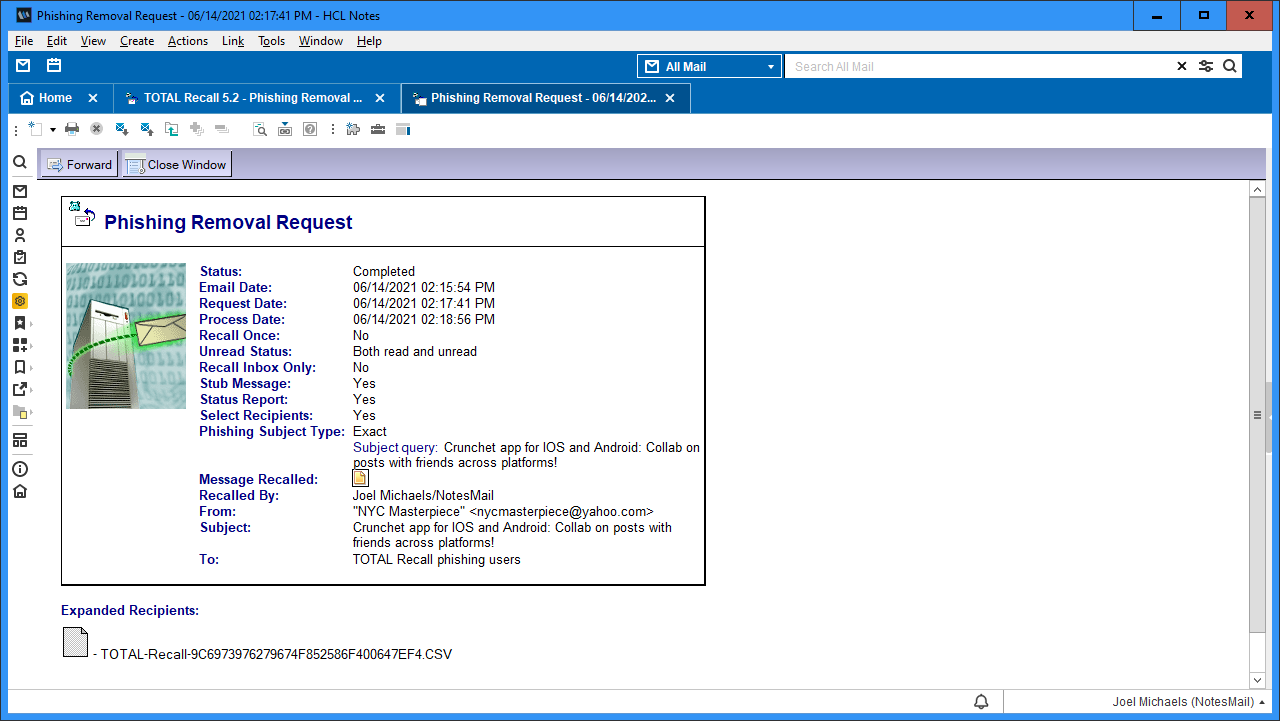Open the Message Recalled document icon
The image size is (1280, 721).
pos(360,478)
